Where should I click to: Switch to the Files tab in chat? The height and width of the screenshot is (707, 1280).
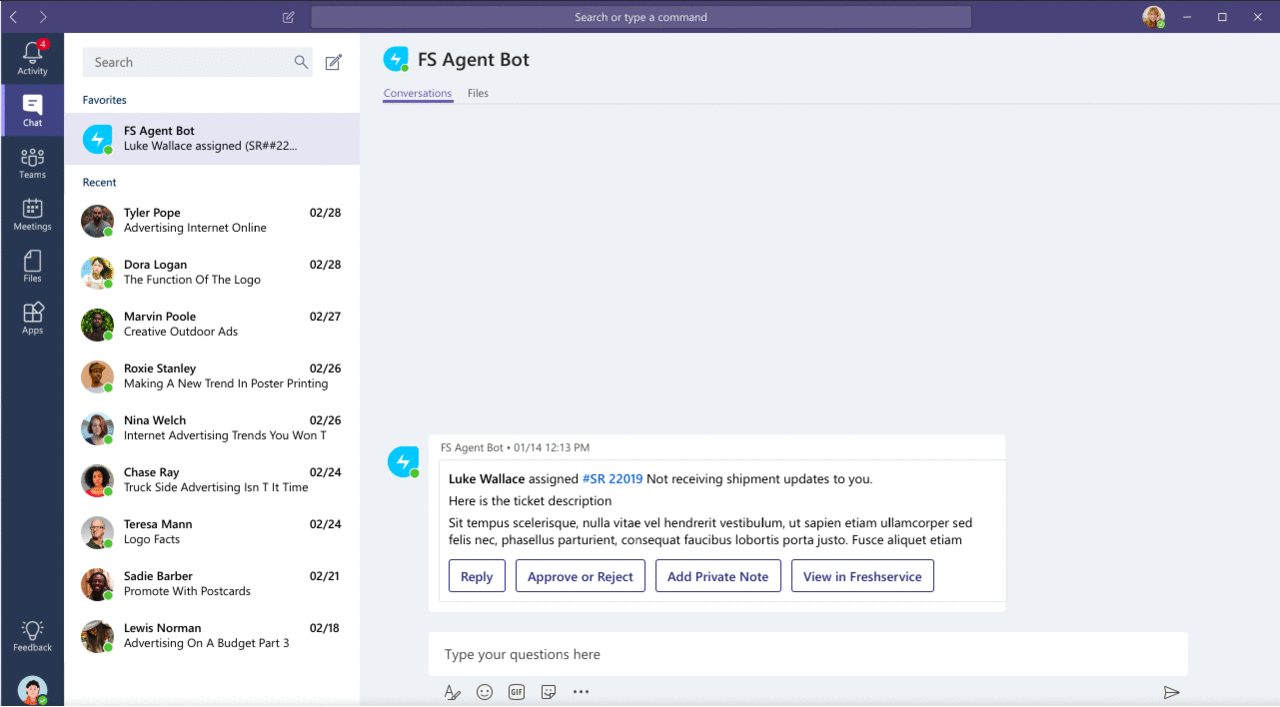tap(478, 93)
